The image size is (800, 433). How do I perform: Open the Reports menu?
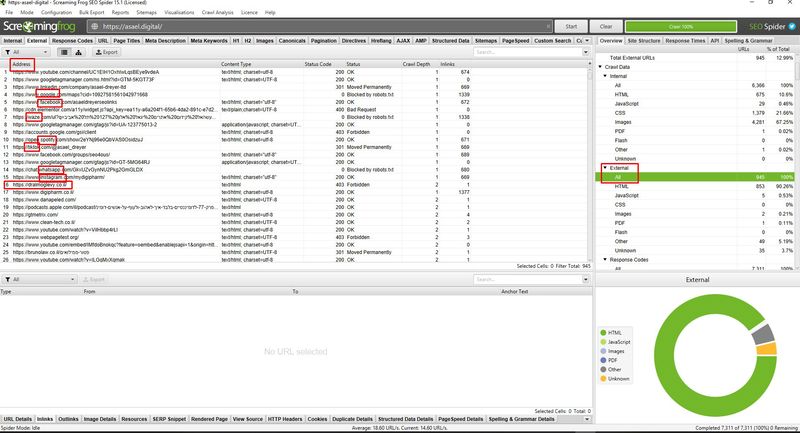coord(120,12)
